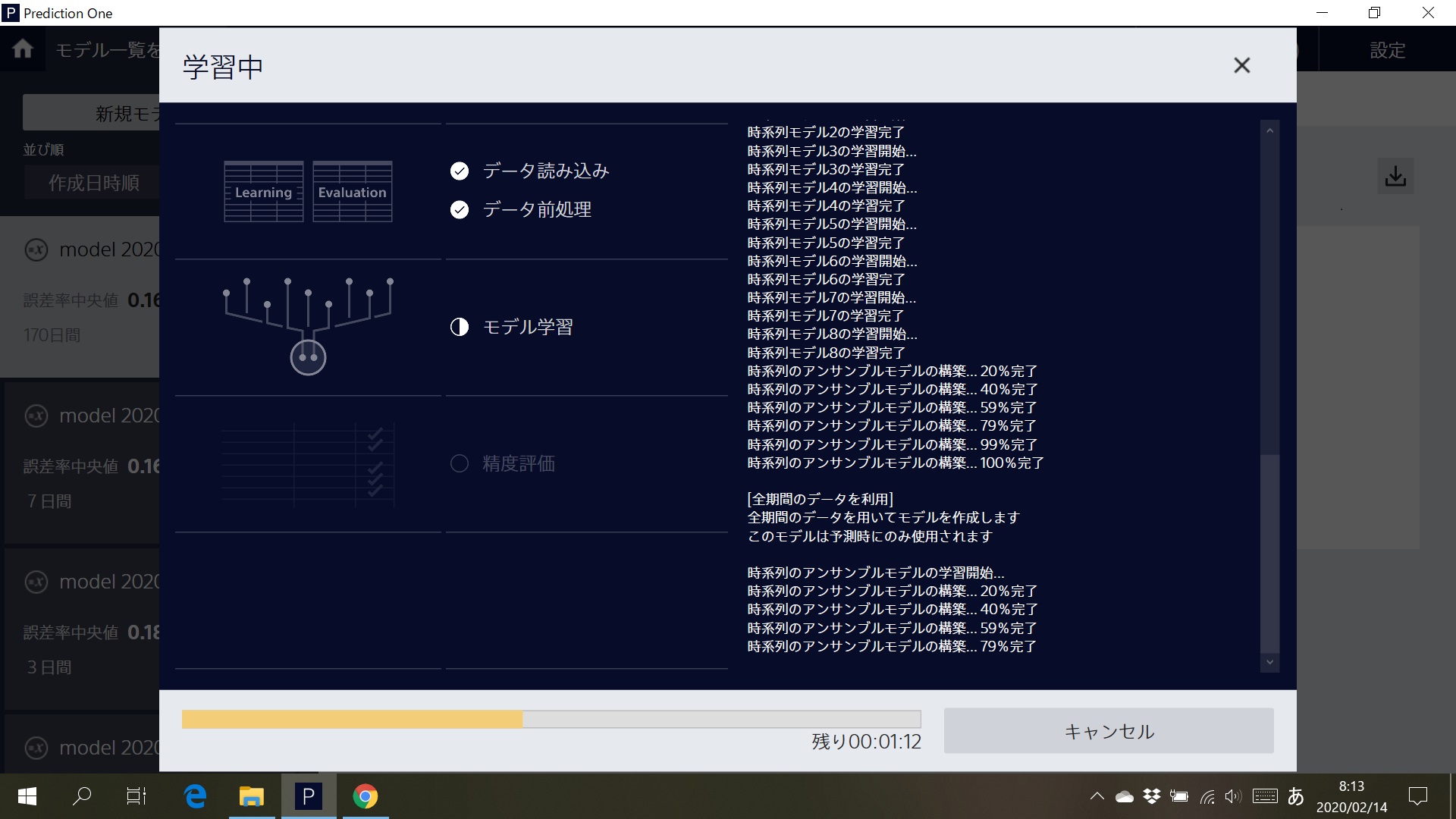This screenshot has height=819, width=1456.
Task: Click the log scrollbar up arrow
Action: click(1269, 130)
